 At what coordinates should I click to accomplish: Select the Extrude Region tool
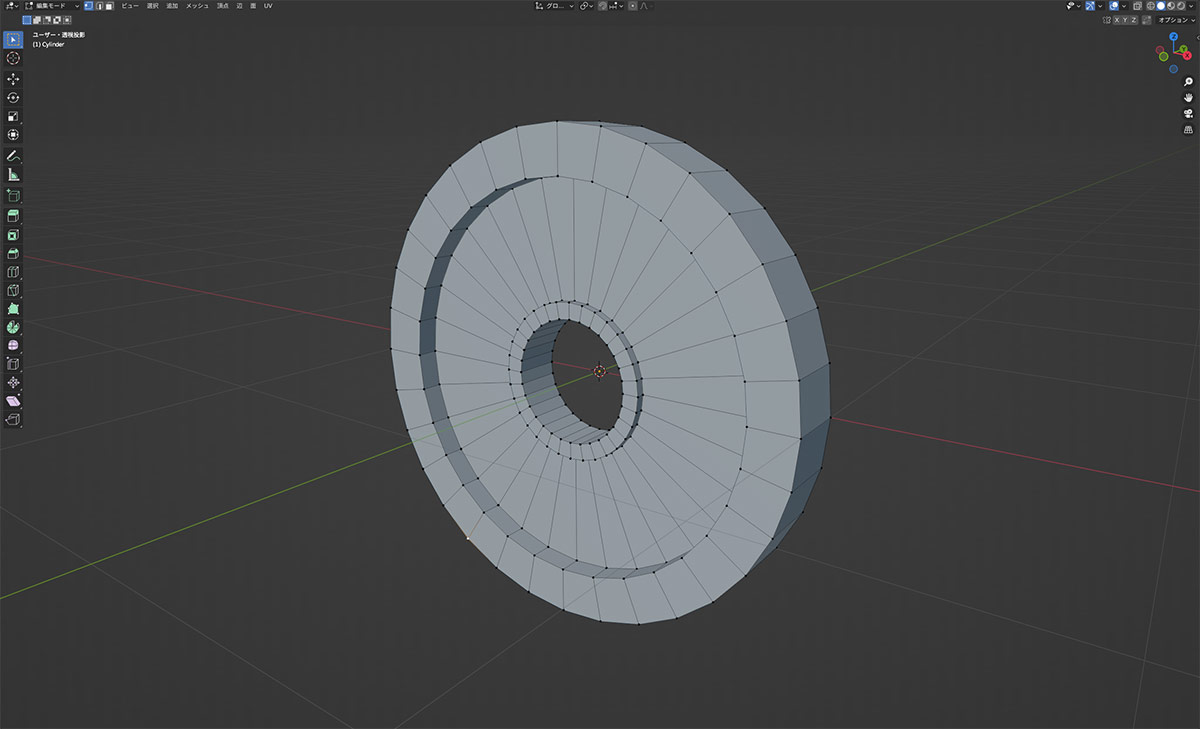click(13, 215)
